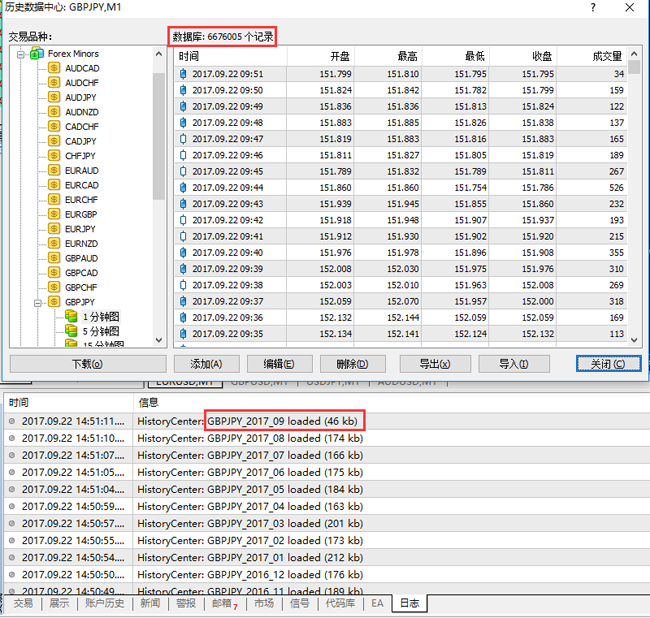The width and height of the screenshot is (650, 618).
Task: Click the 导入(I) import button
Action: [x=514, y=364]
